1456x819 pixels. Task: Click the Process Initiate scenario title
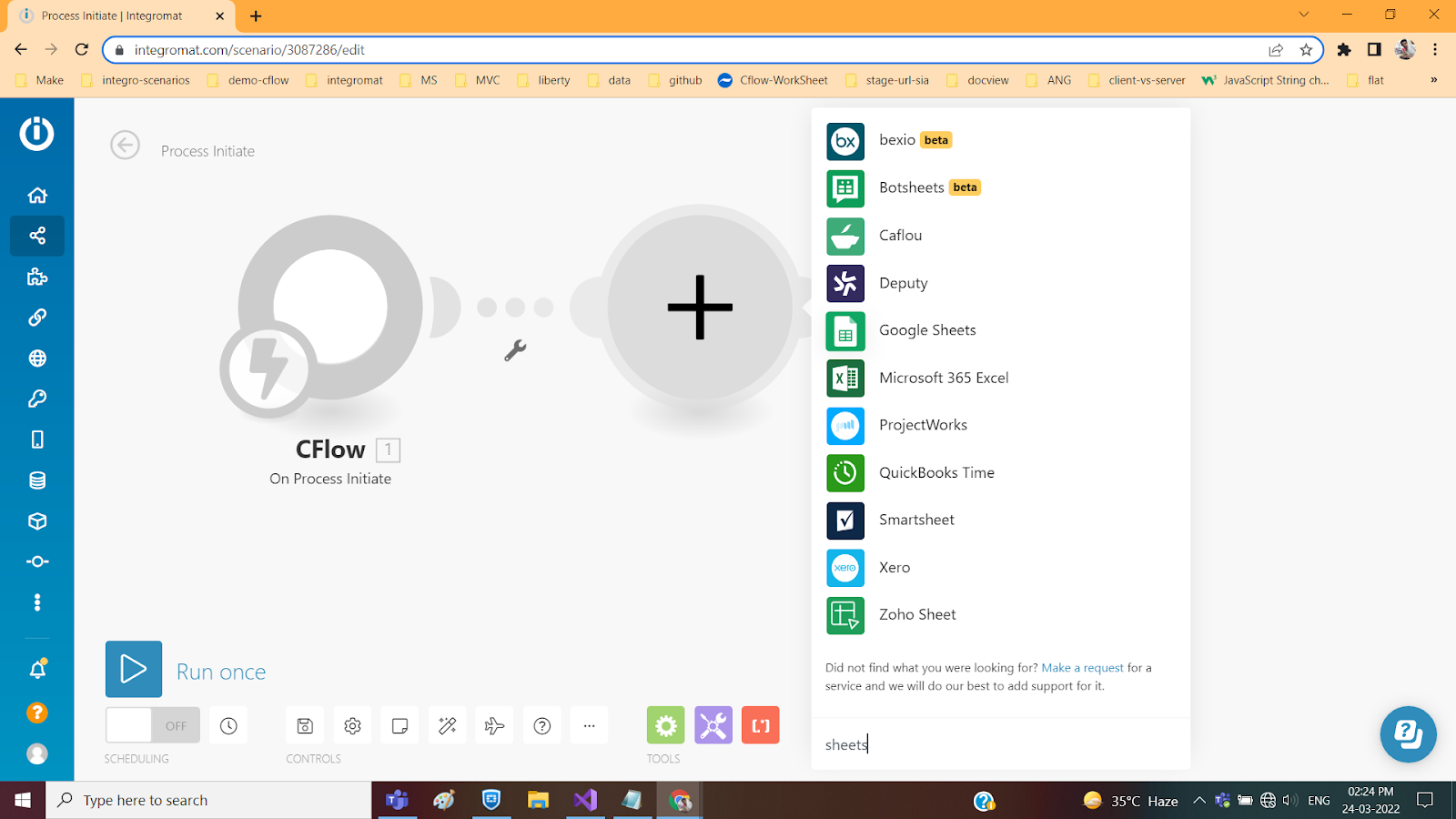(x=207, y=151)
